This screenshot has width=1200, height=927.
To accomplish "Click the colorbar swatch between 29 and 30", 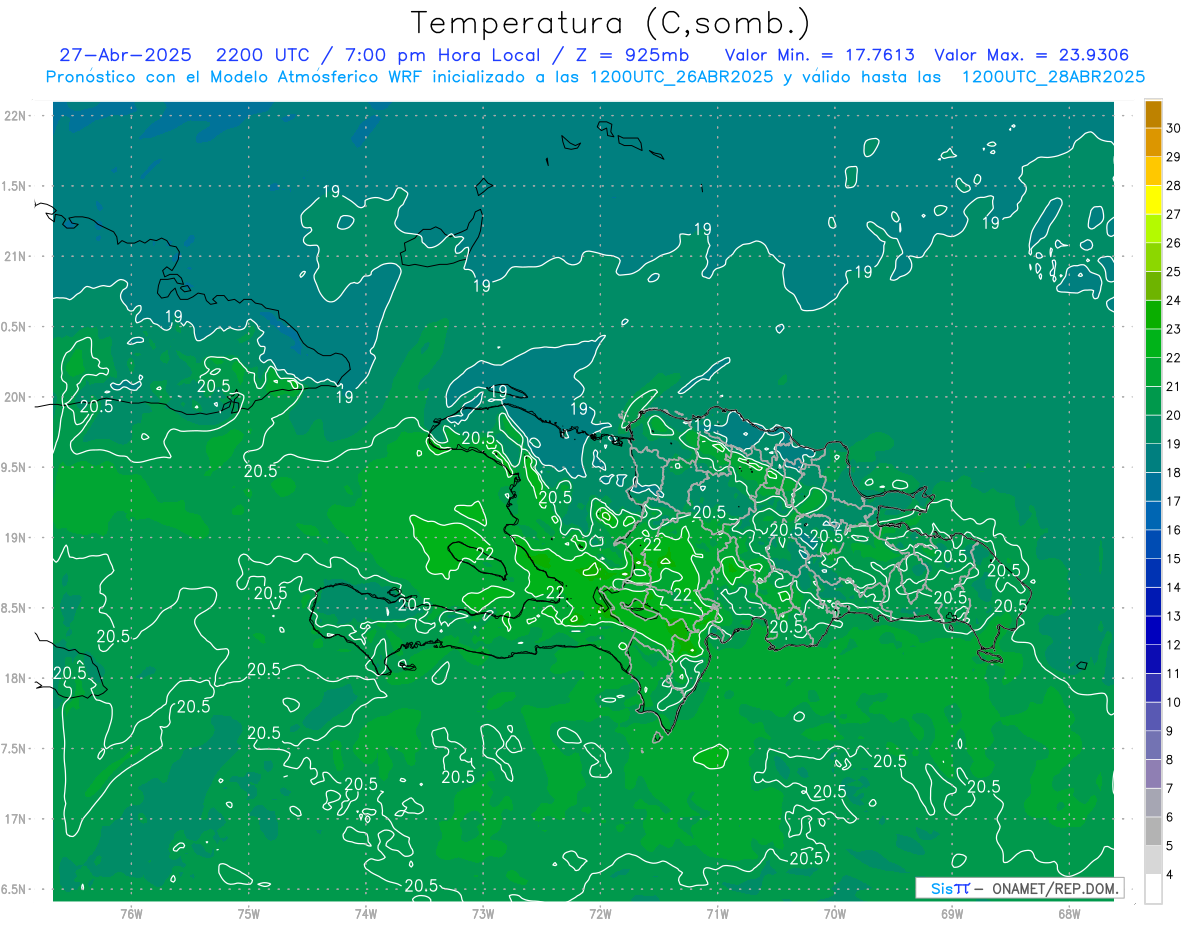I will [1153, 142].
